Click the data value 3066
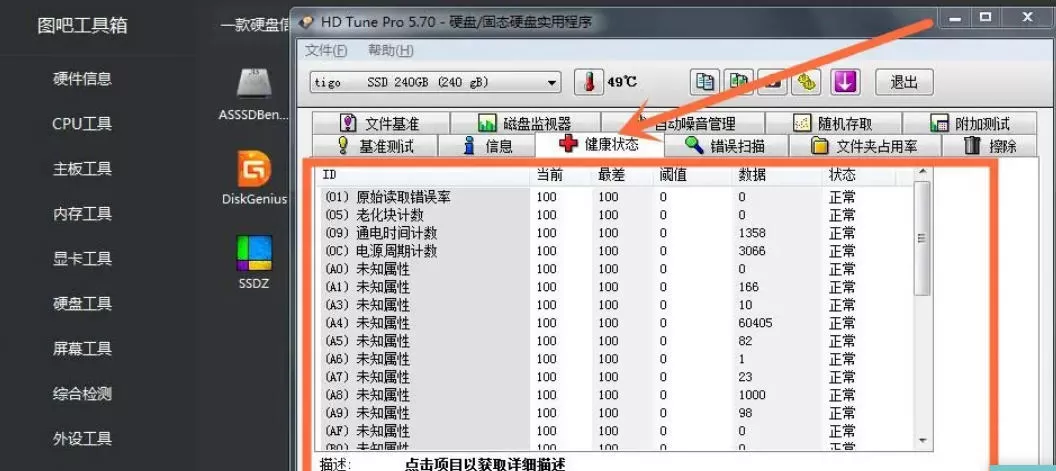 click(752, 251)
